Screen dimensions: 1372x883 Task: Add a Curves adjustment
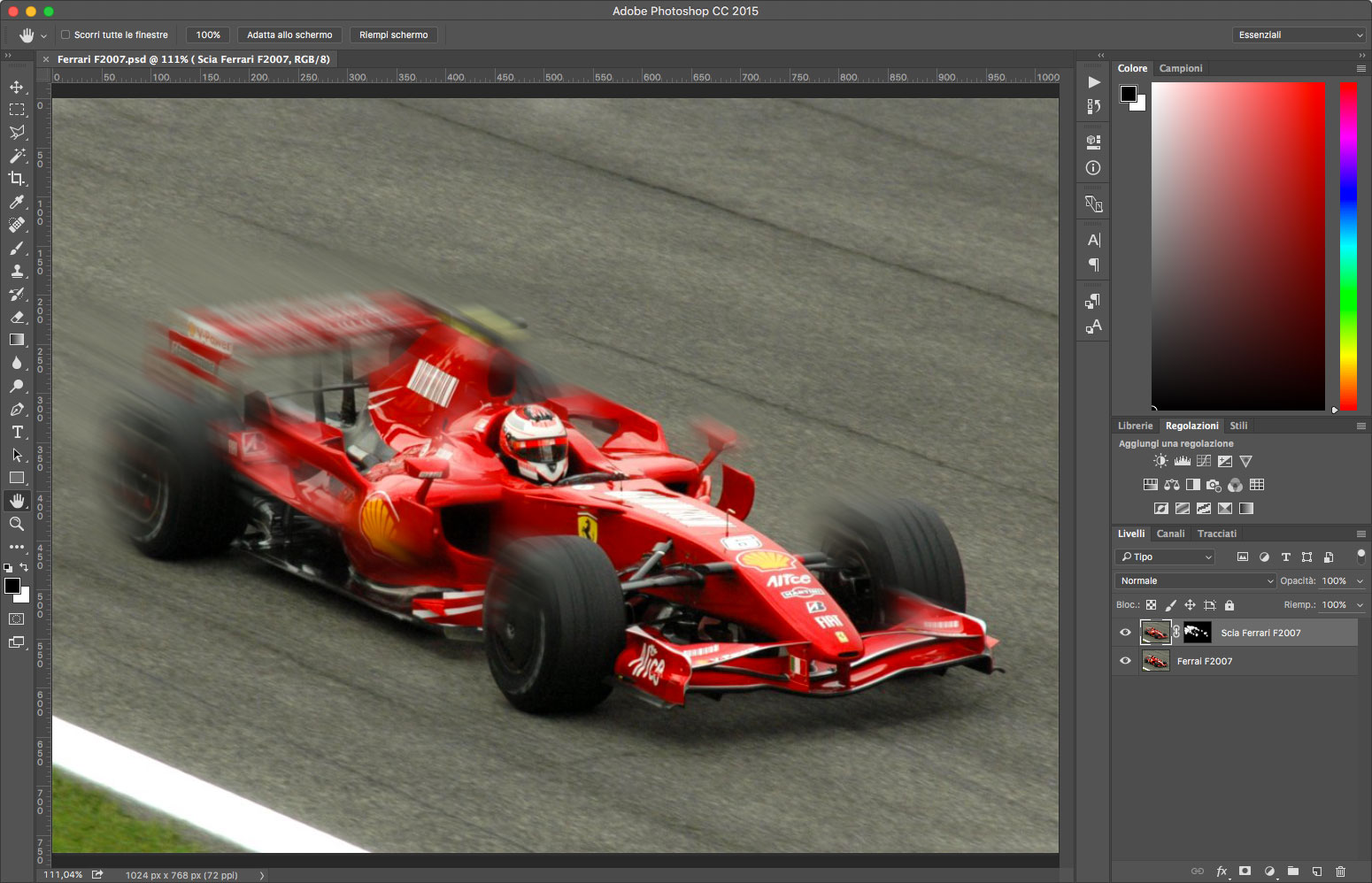[1204, 461]
